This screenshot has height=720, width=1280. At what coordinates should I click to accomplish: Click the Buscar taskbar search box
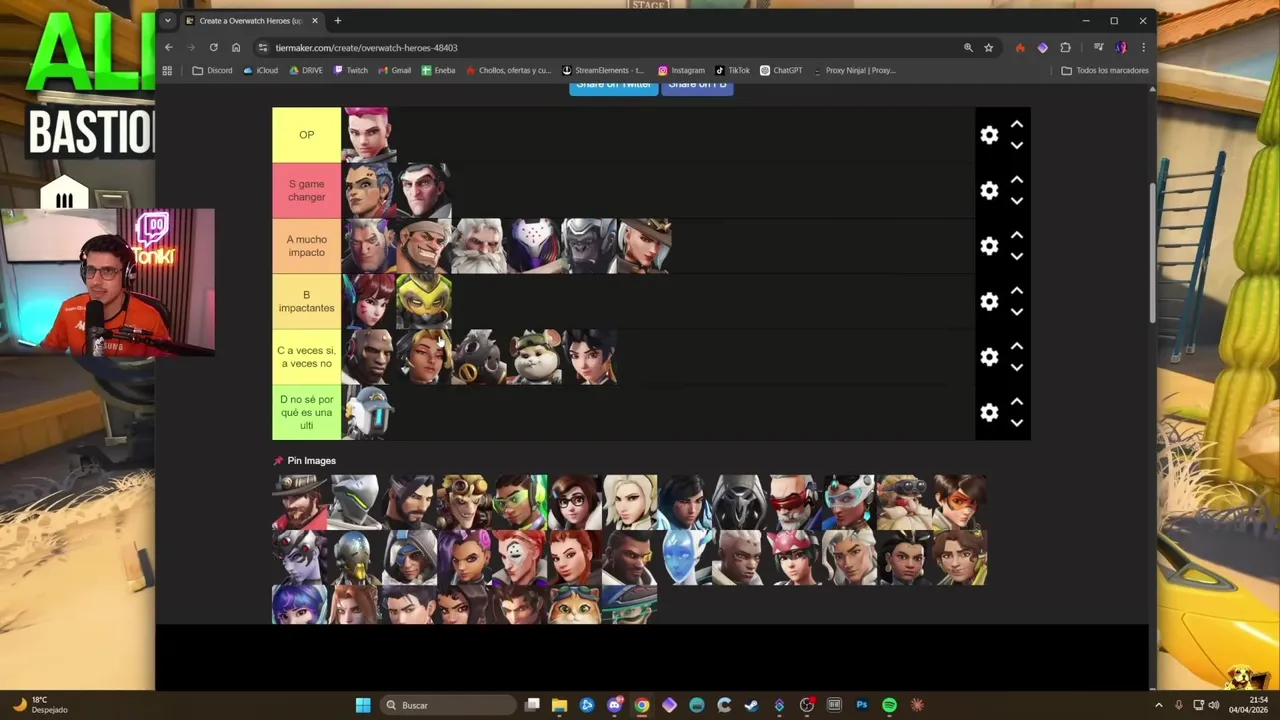pos(450,705)
